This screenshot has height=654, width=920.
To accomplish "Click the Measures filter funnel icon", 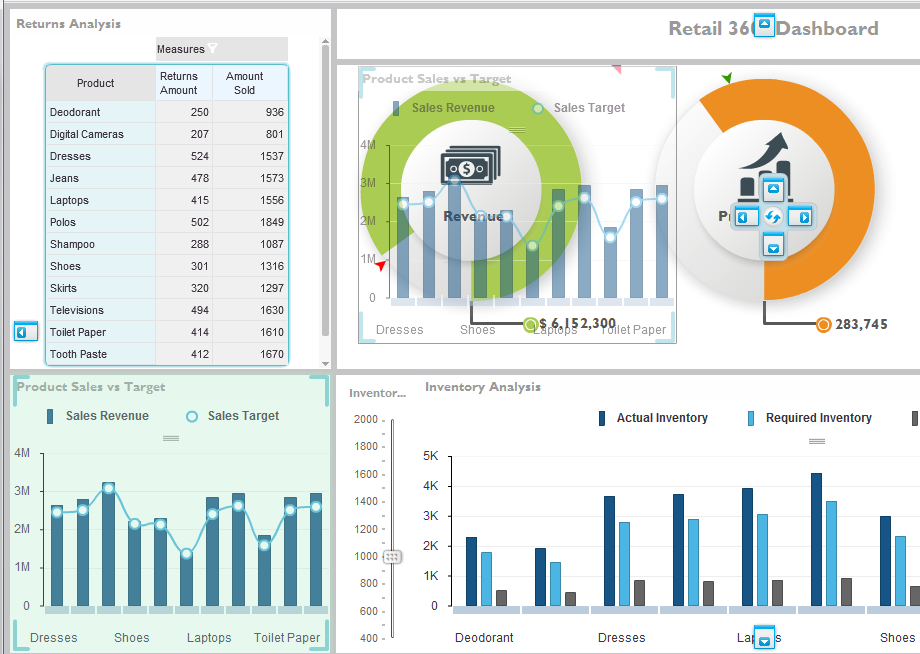I will pos(212,49).
